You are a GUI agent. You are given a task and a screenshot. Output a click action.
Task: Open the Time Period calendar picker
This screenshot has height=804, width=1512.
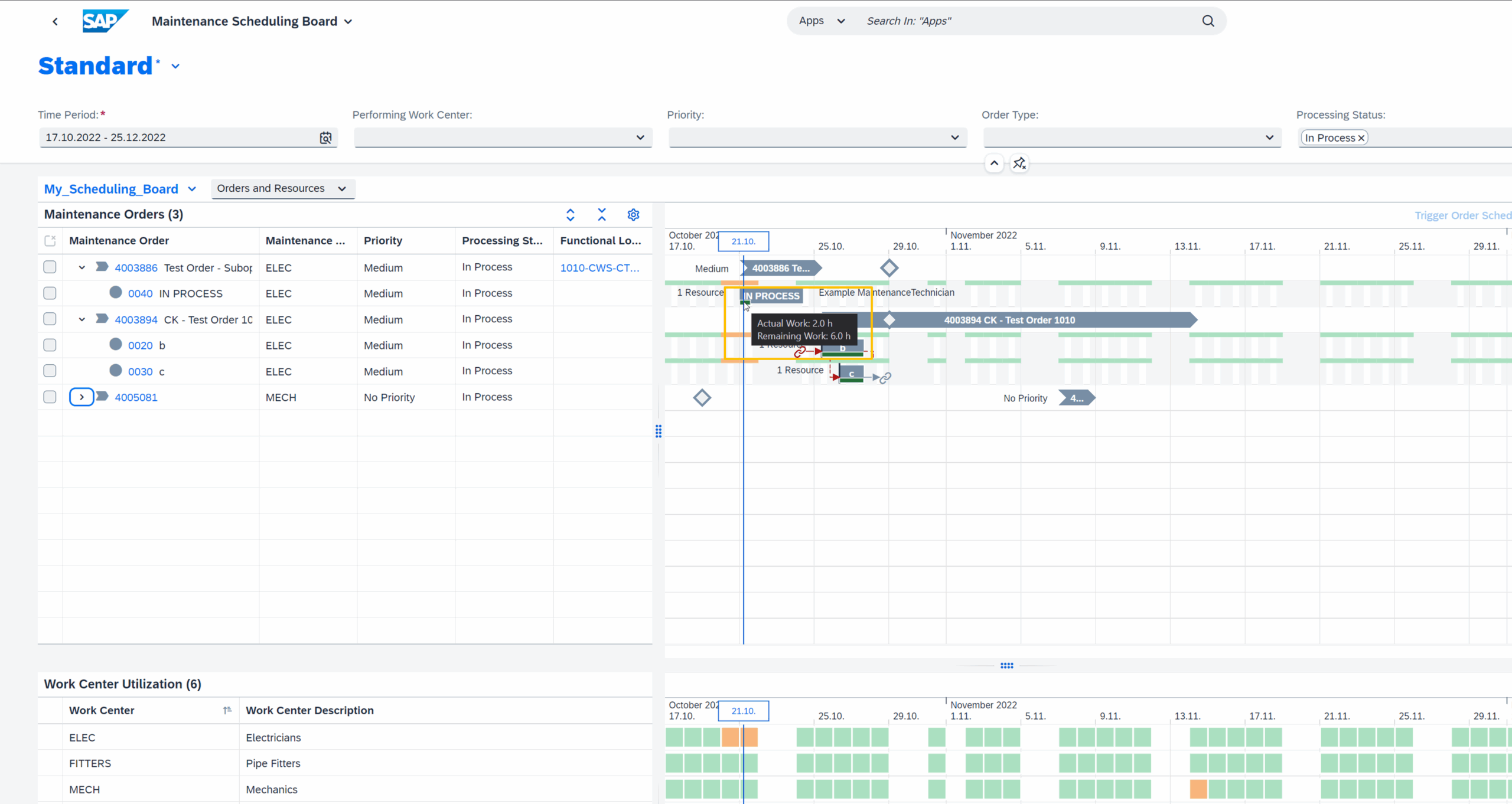pos(325,138)
